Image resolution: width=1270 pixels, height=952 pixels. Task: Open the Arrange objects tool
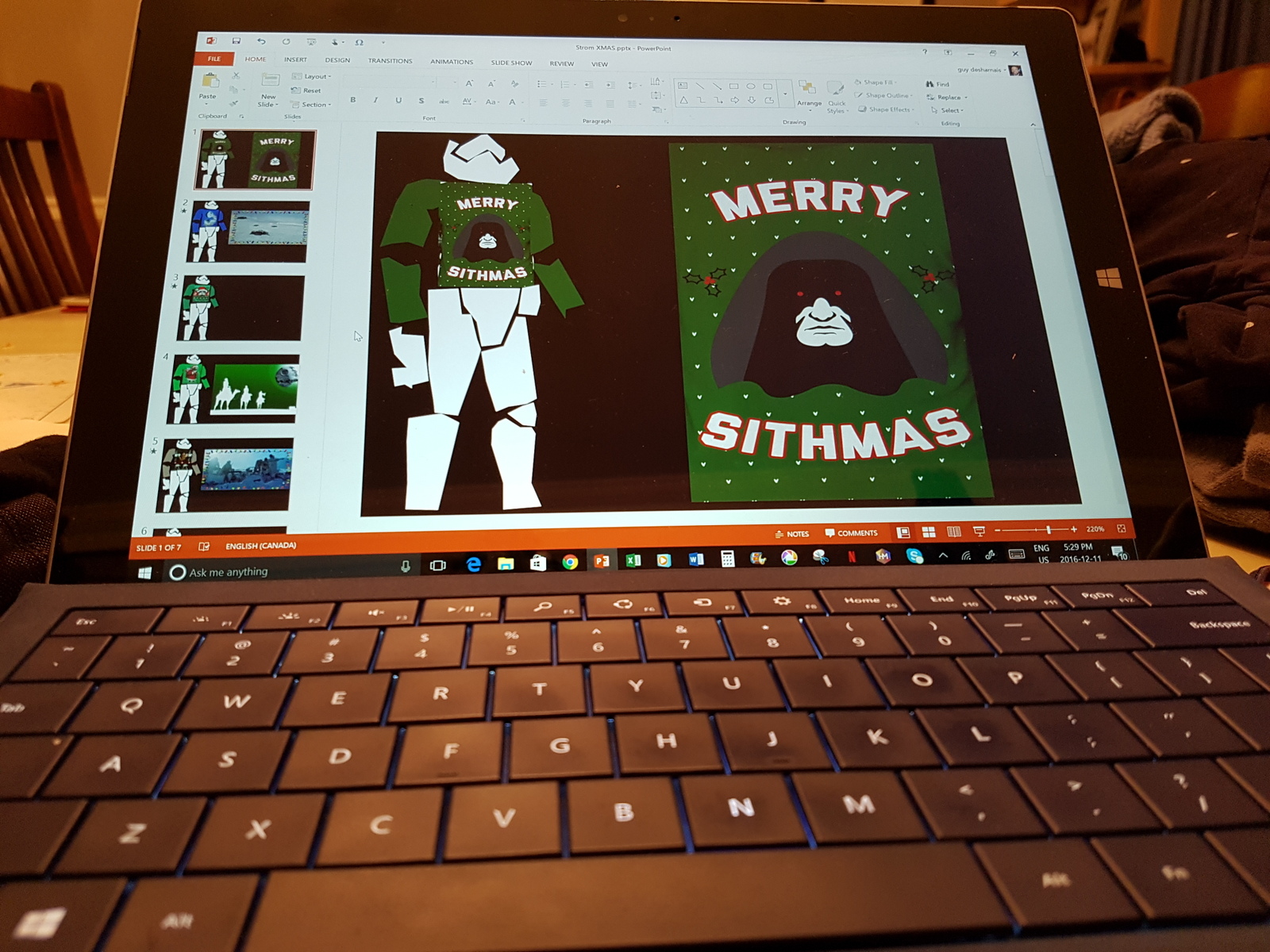click(x=808, y=93)
